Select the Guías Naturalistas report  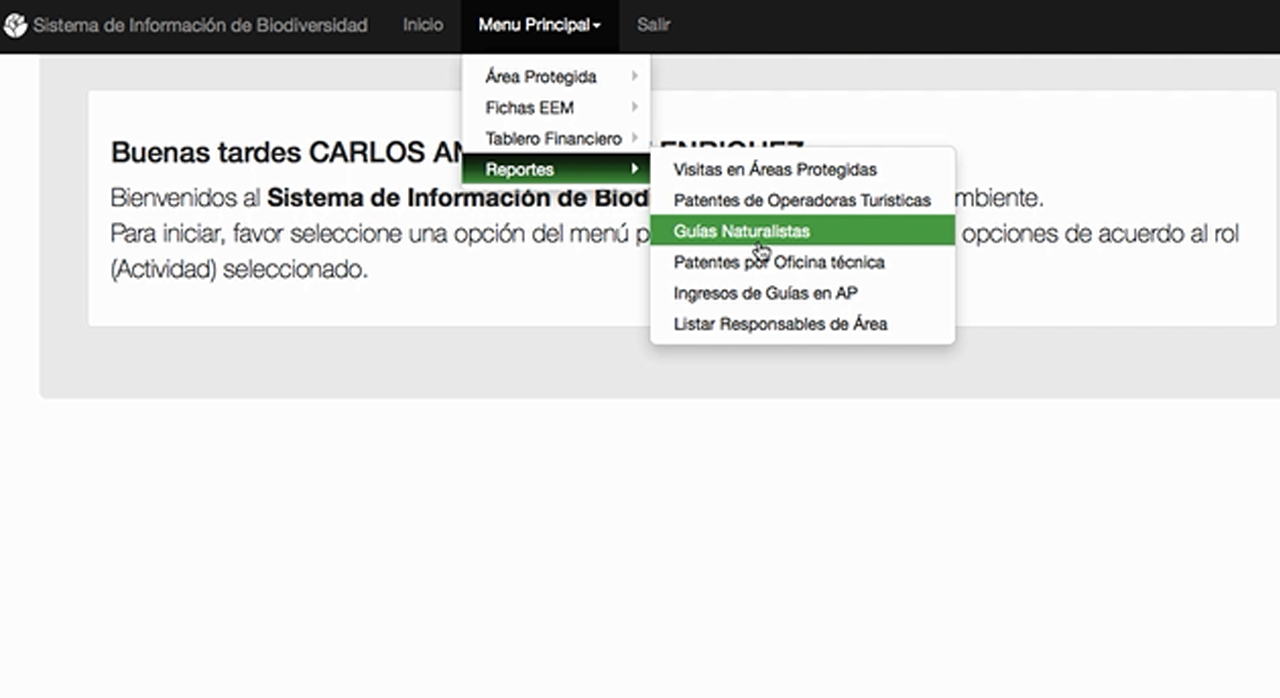(x=741, y=231)
